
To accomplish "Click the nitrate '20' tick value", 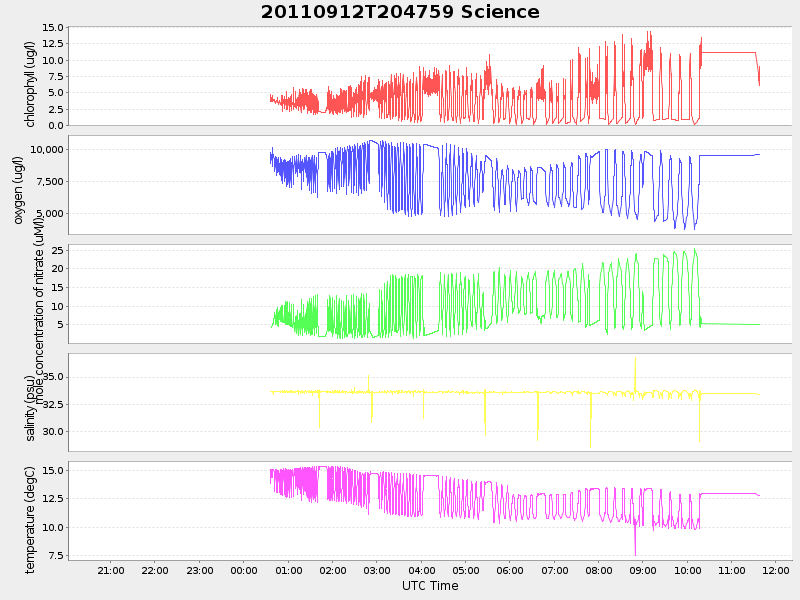I will tap(58, 269).
